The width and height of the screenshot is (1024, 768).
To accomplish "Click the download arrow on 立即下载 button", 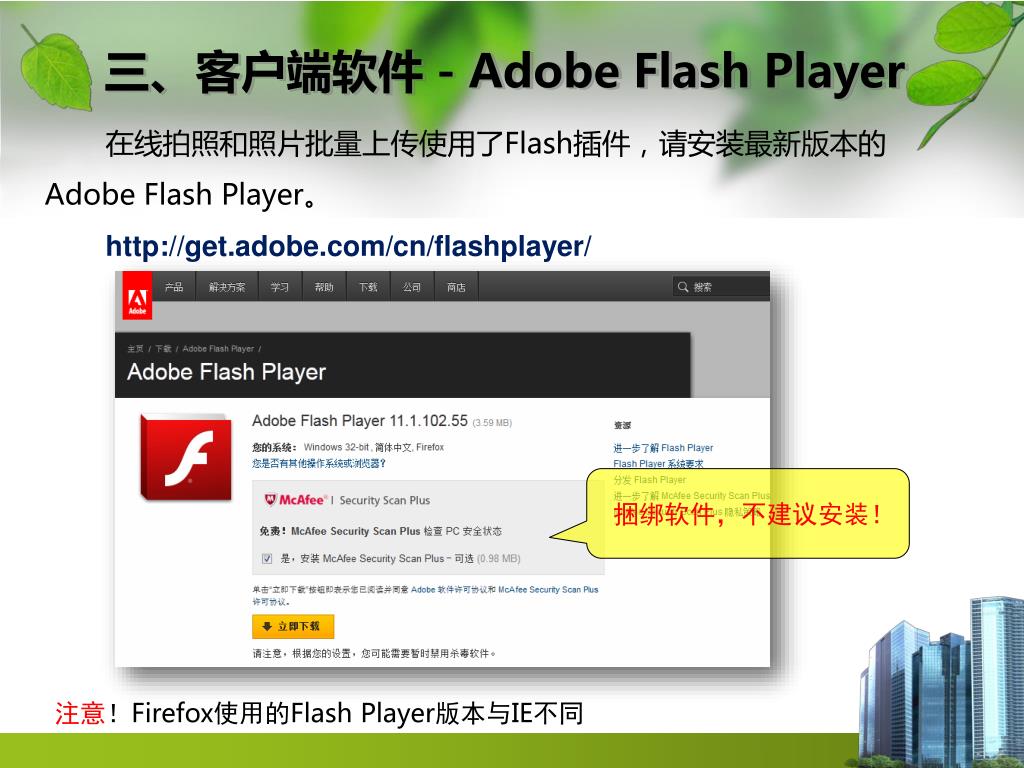I will coord(266,626).
